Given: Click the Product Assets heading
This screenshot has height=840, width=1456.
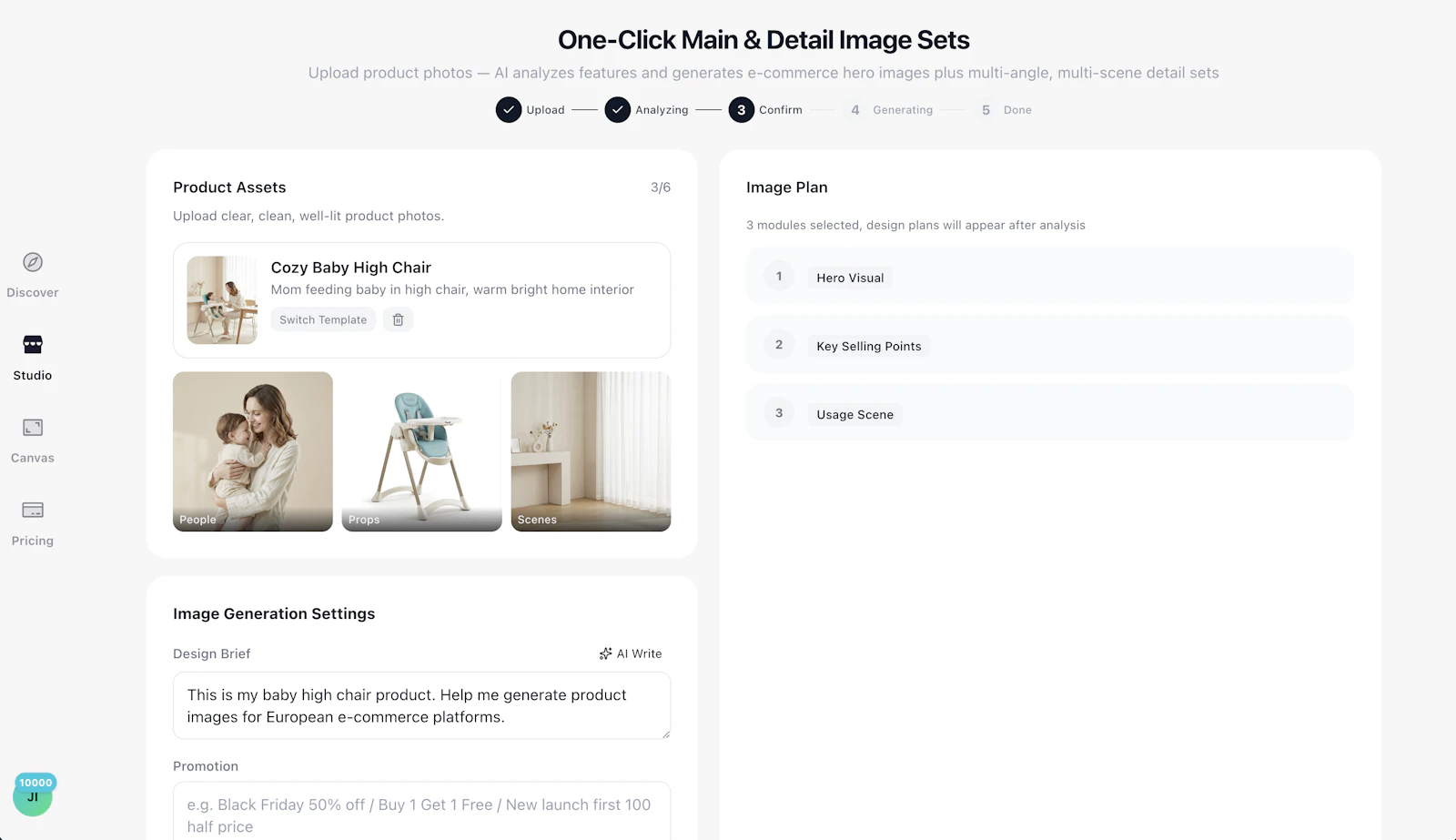Looking at the screenshot, I should pos(229,187).
